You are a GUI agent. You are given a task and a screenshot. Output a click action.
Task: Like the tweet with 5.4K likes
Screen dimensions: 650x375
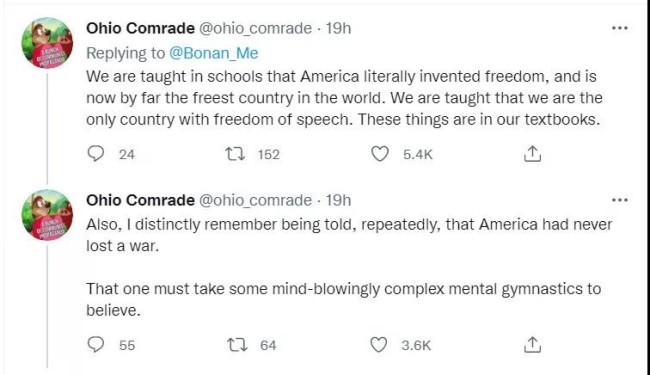coord(380,154)
